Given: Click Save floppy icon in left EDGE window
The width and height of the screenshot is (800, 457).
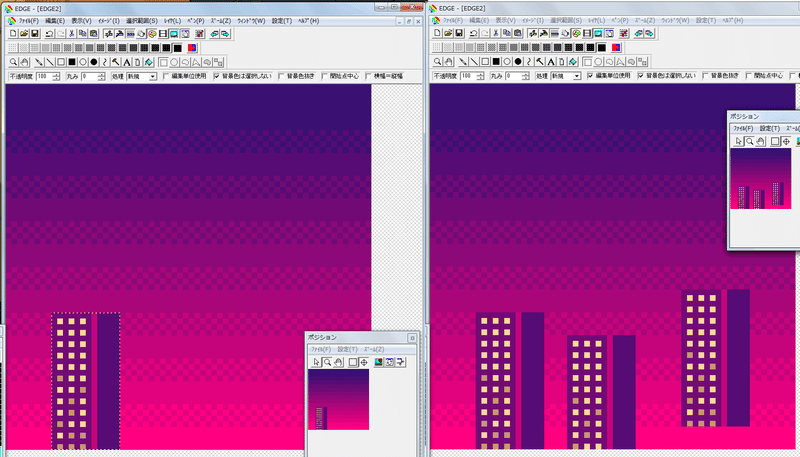Looking at the screenshot, I should tap(35, 34).
